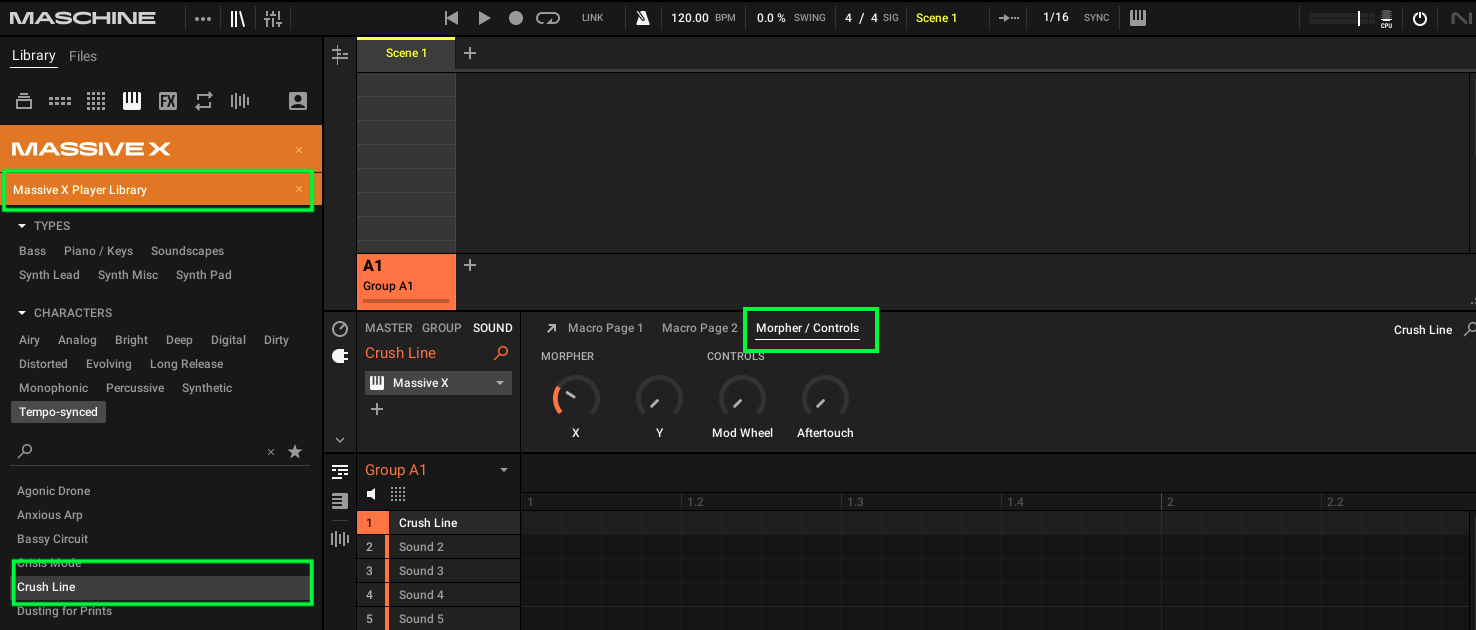This screenshot has height=630, width=1476.
Task: Start playback with the Play button
Action: coord(484,18)
